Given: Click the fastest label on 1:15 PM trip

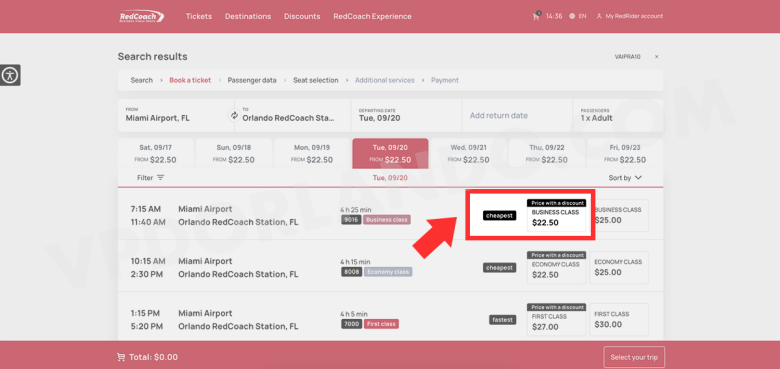Looking at the screenshot, I should (502, 320).
